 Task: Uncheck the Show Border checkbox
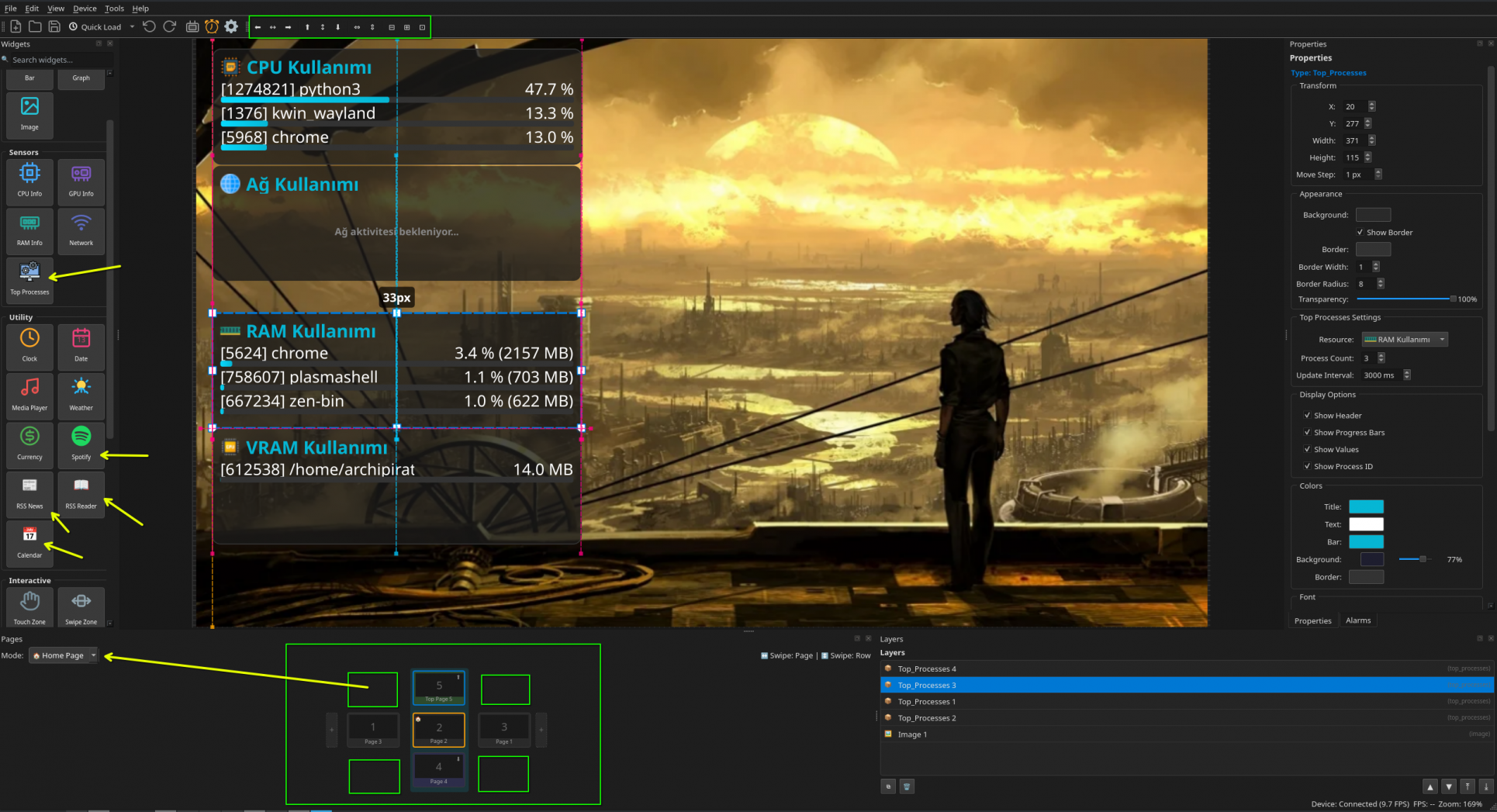pos(1360,233)
